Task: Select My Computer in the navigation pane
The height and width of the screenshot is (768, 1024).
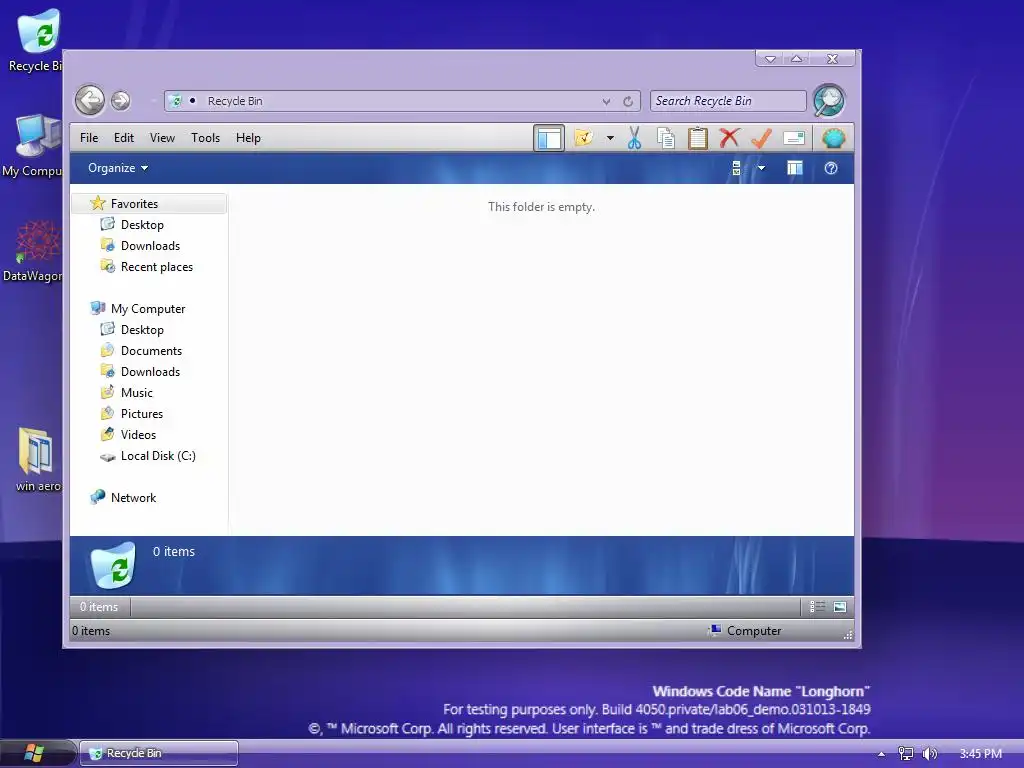Action: tap(148, 309)
